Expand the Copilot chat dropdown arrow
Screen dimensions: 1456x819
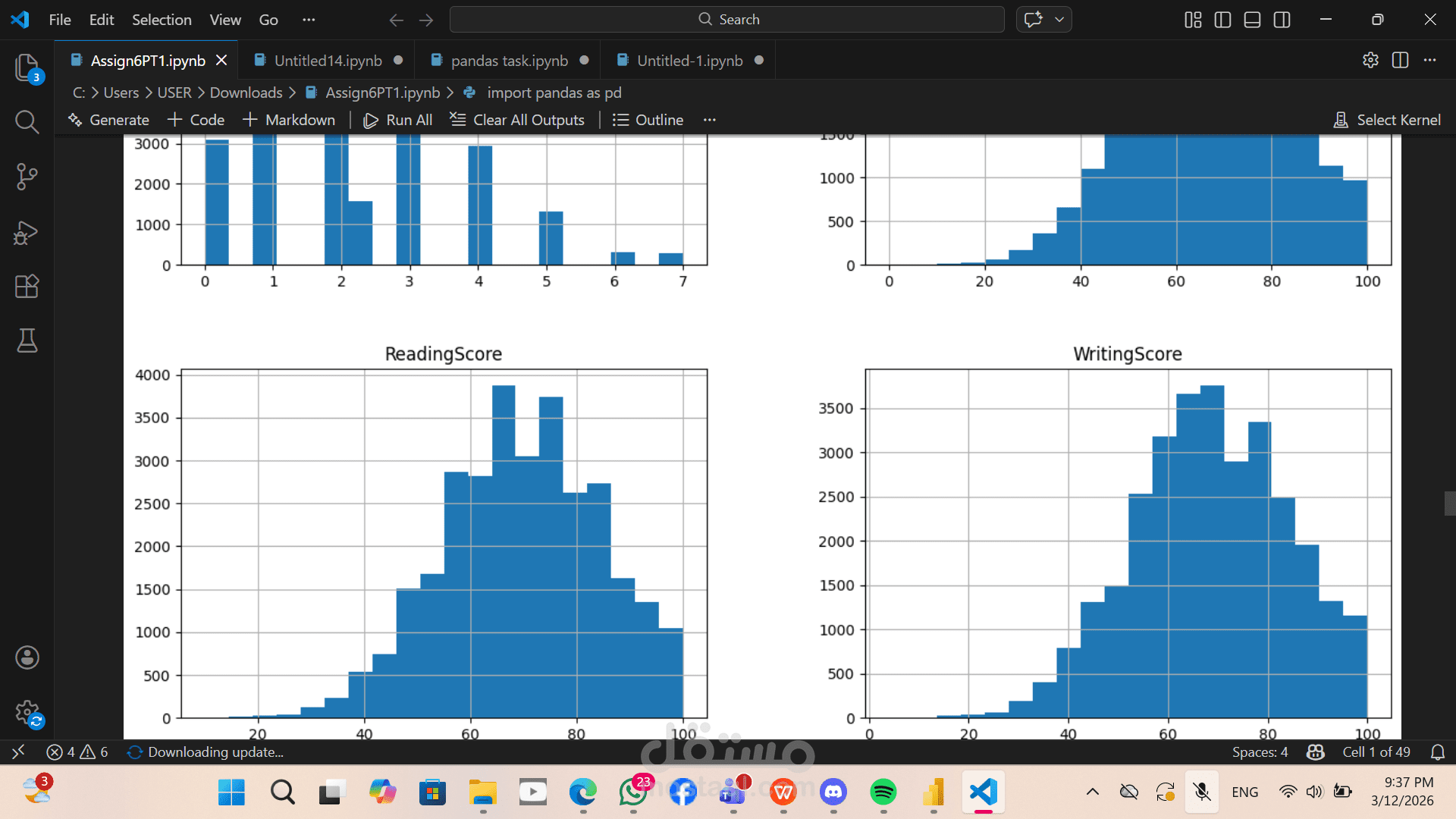point(1059,20)
